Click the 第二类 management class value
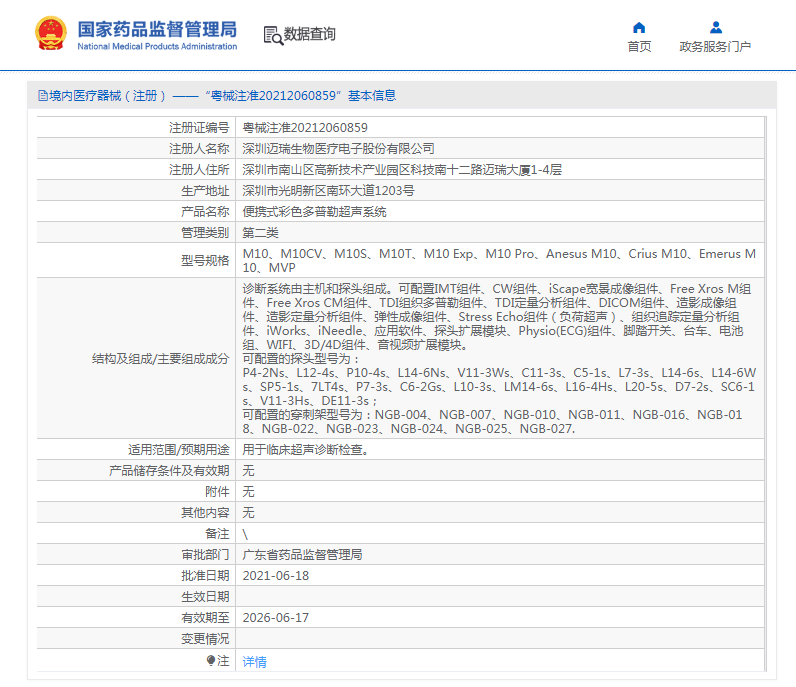 [x=260, y=233]
